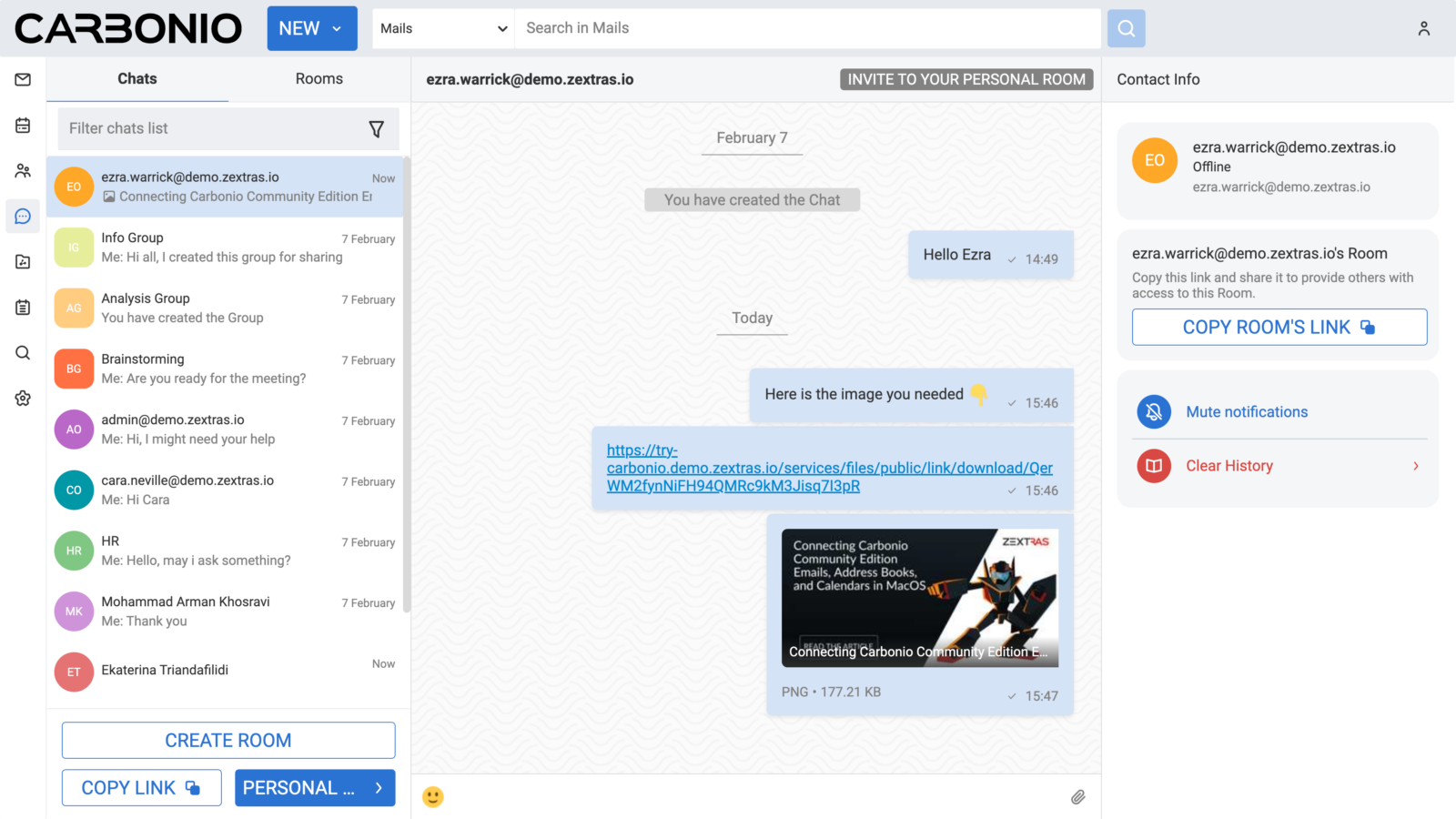The image size is (1456, 819).
Task: Switch to the Chats tab
Action: 136,79
